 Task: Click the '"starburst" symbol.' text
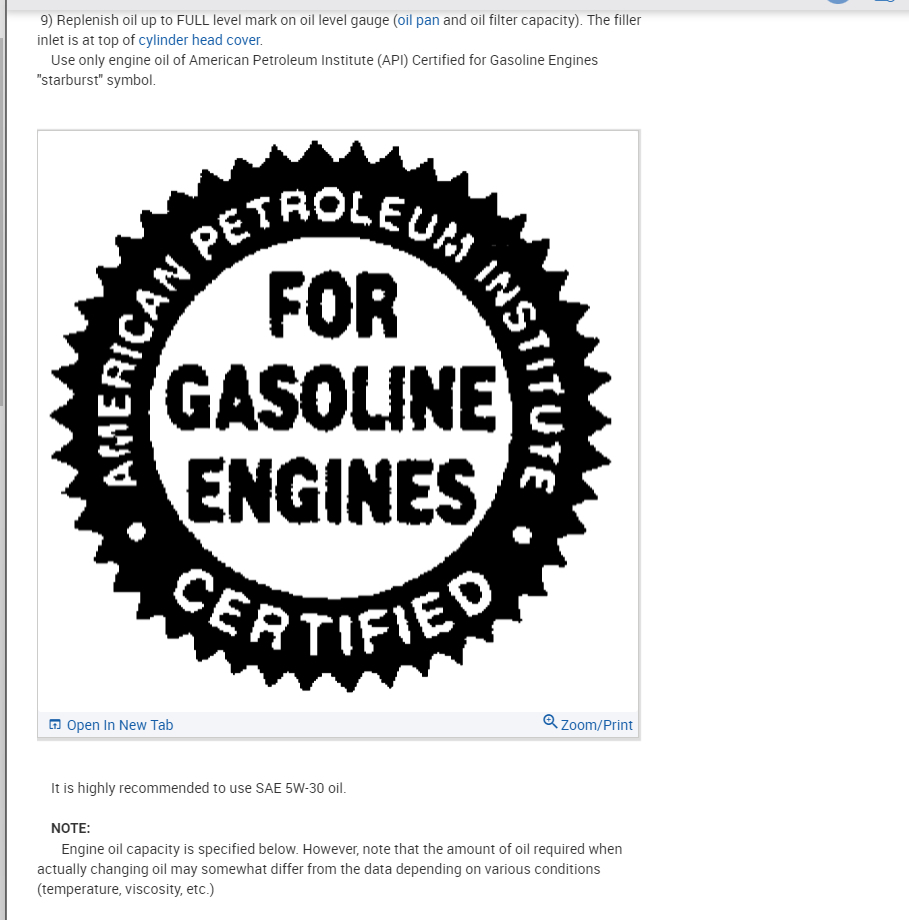(x=96, y=80)
